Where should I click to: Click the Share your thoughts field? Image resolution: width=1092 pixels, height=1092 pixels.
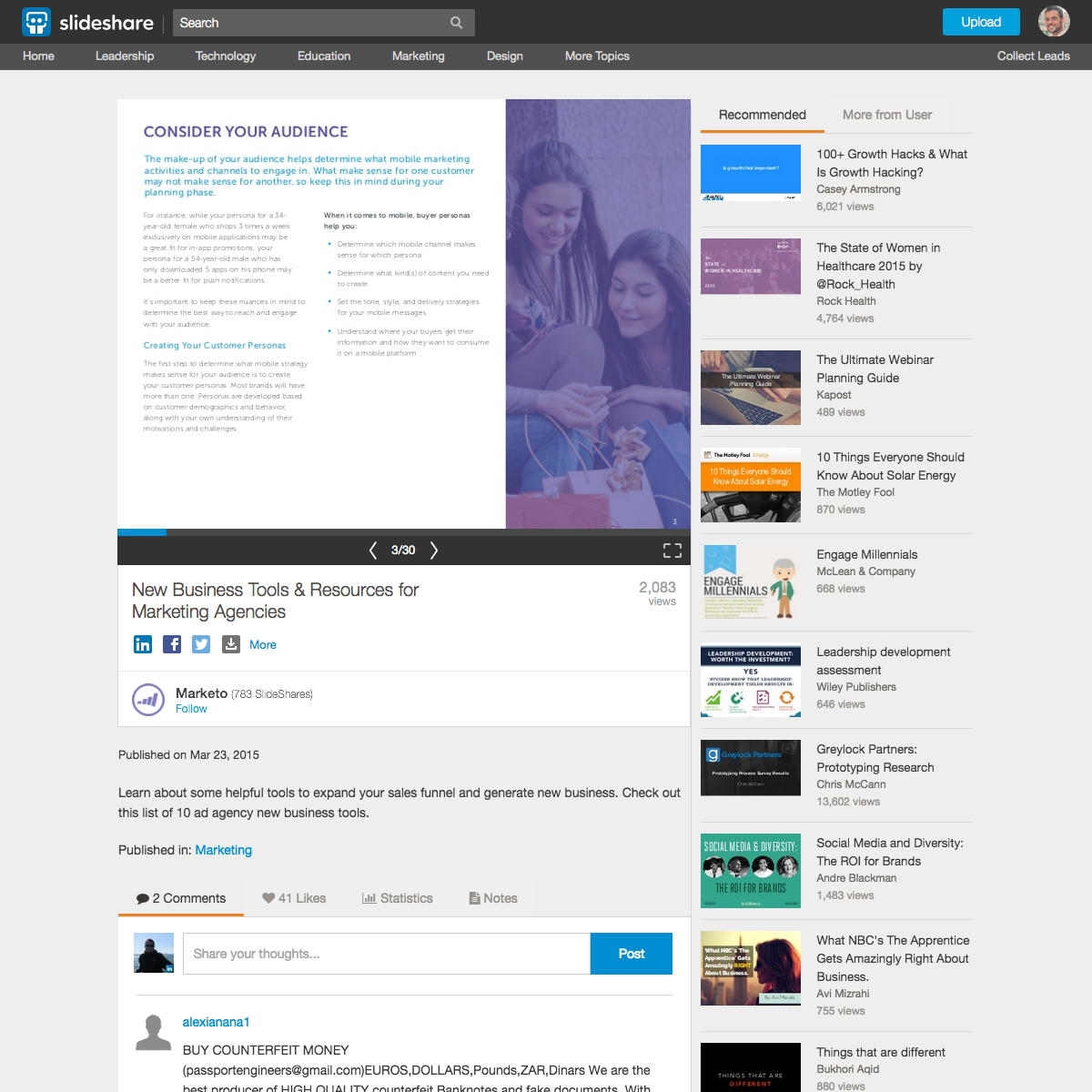[387, 954]
